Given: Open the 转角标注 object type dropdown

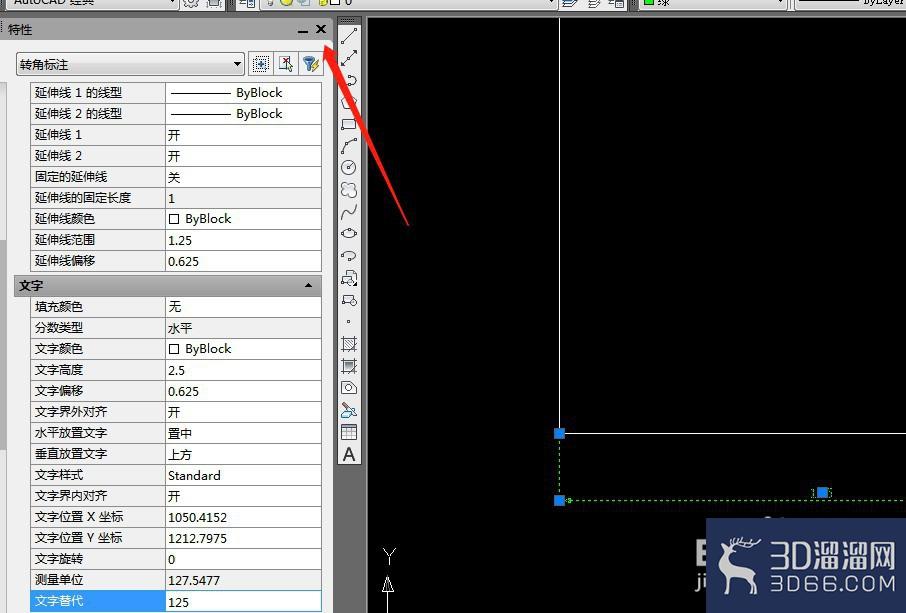Looking at the screenshot, I should coord(131,64).
